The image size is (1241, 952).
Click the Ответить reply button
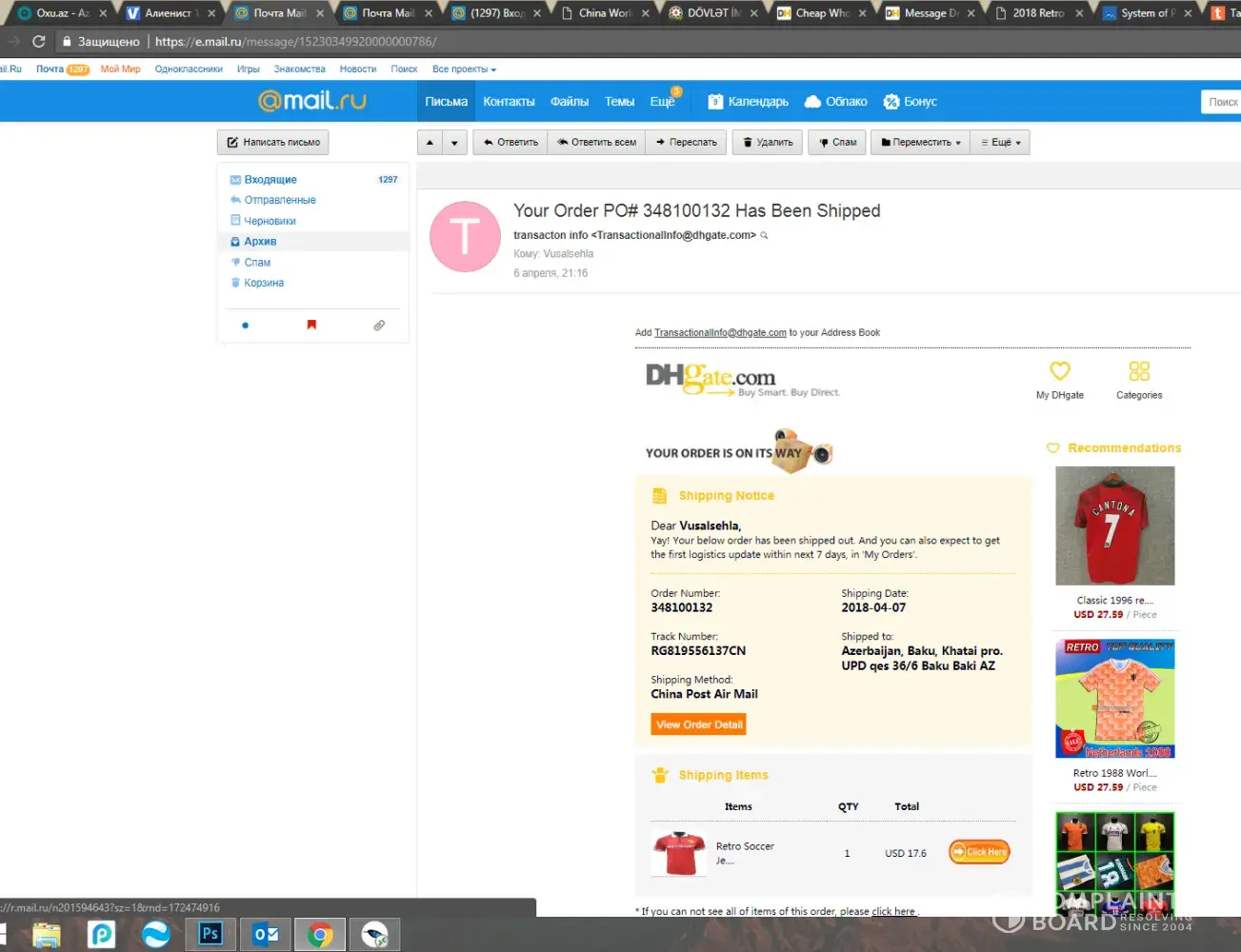[x=510, y=143]
